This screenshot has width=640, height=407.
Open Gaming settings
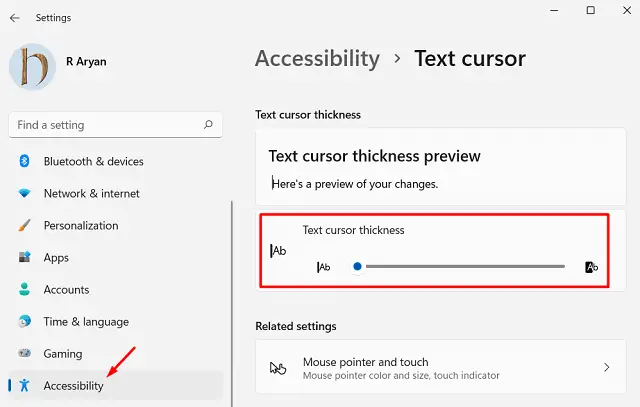coord(63,354)
